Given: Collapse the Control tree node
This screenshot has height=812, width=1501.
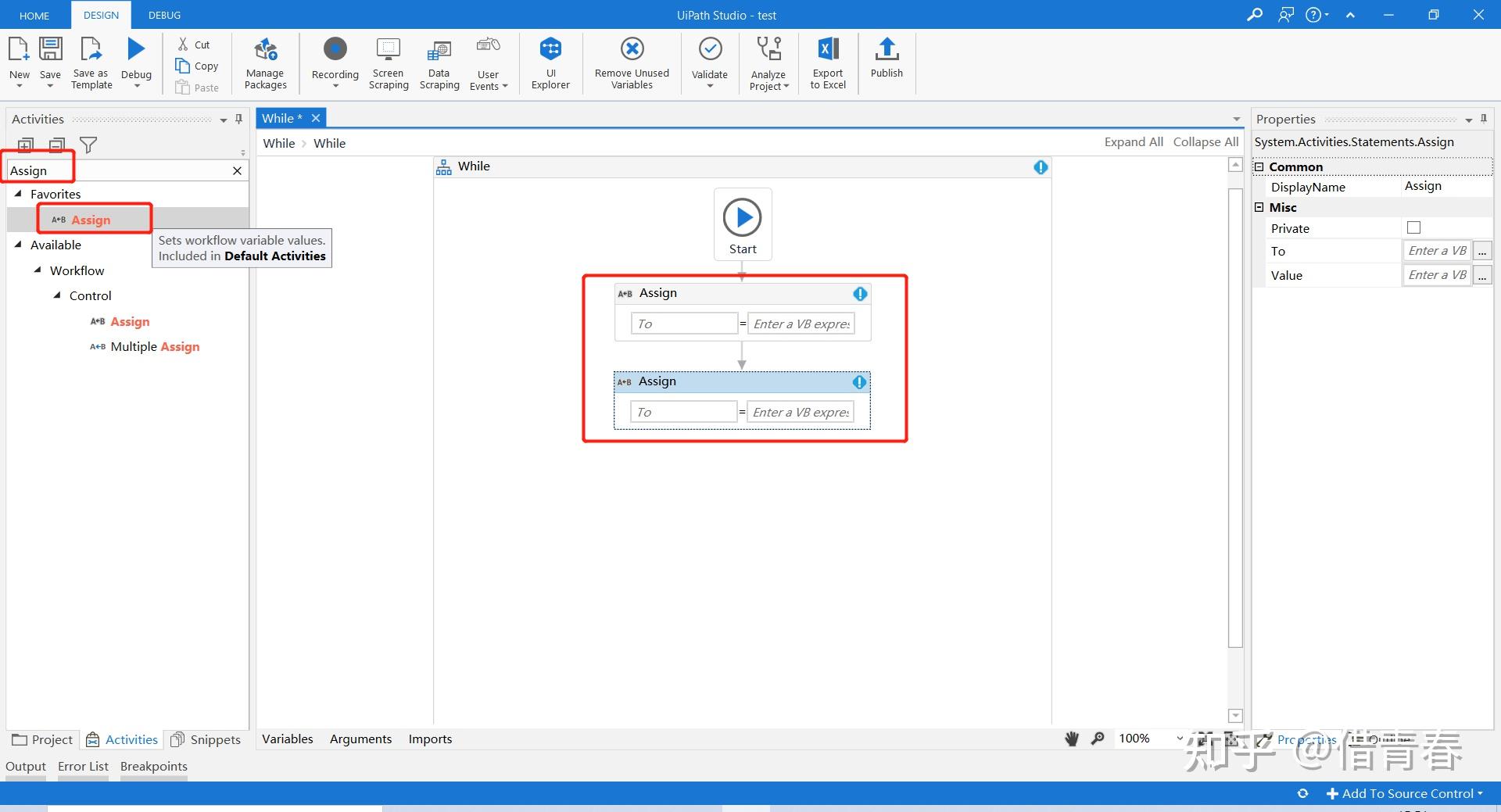Looking at the screenshot, I should pos(57,295).
